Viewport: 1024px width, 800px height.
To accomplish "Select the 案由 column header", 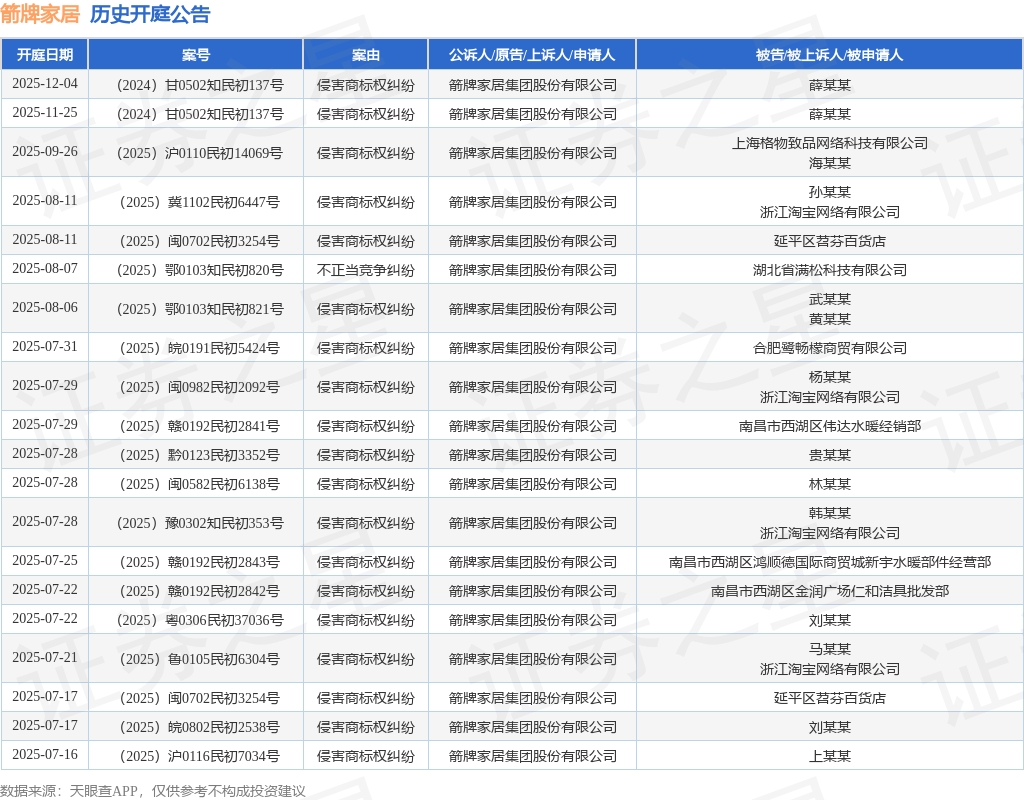I will pos(366,55).
